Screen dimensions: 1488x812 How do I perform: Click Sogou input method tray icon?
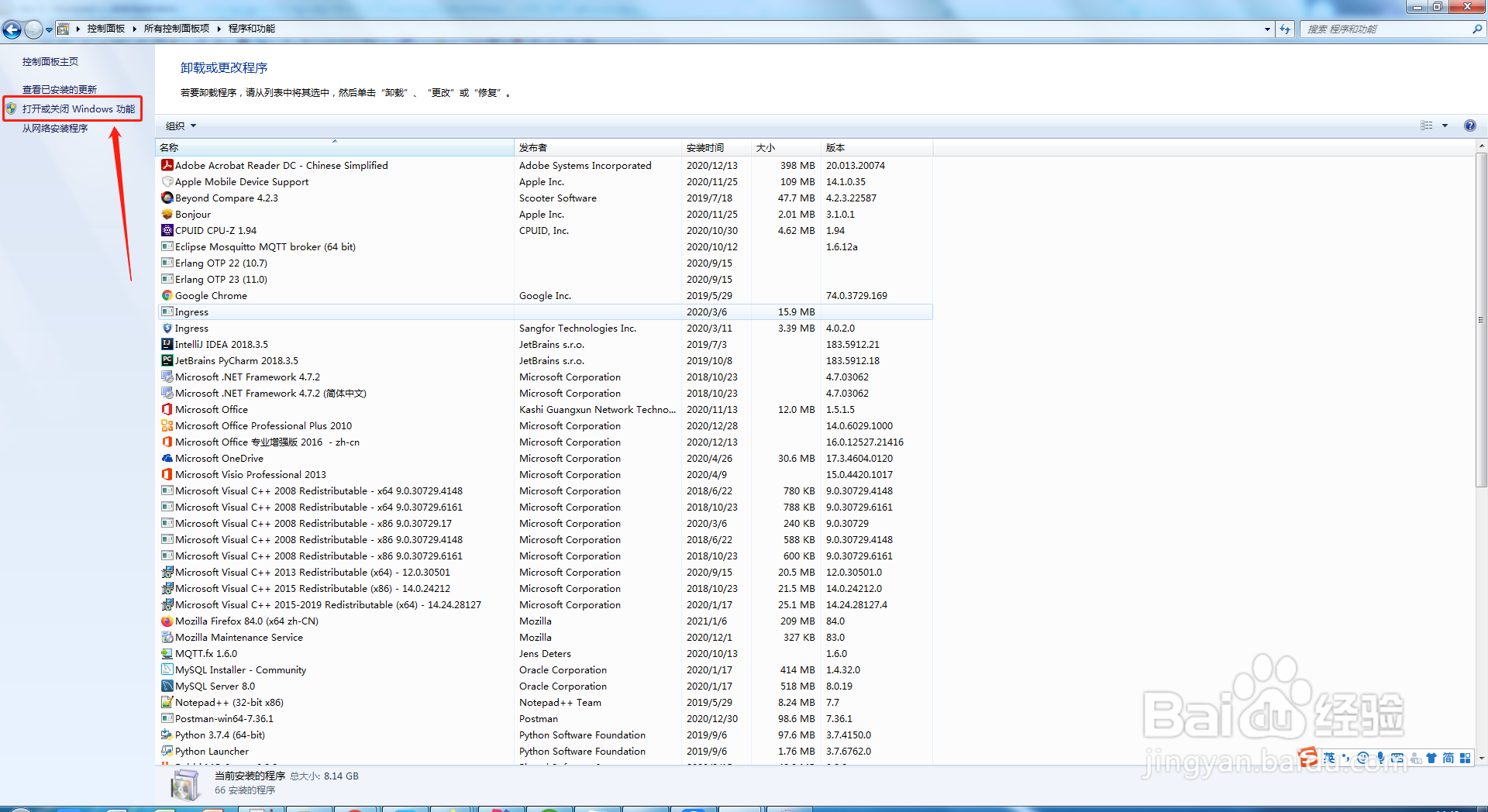coord(1308,757)
